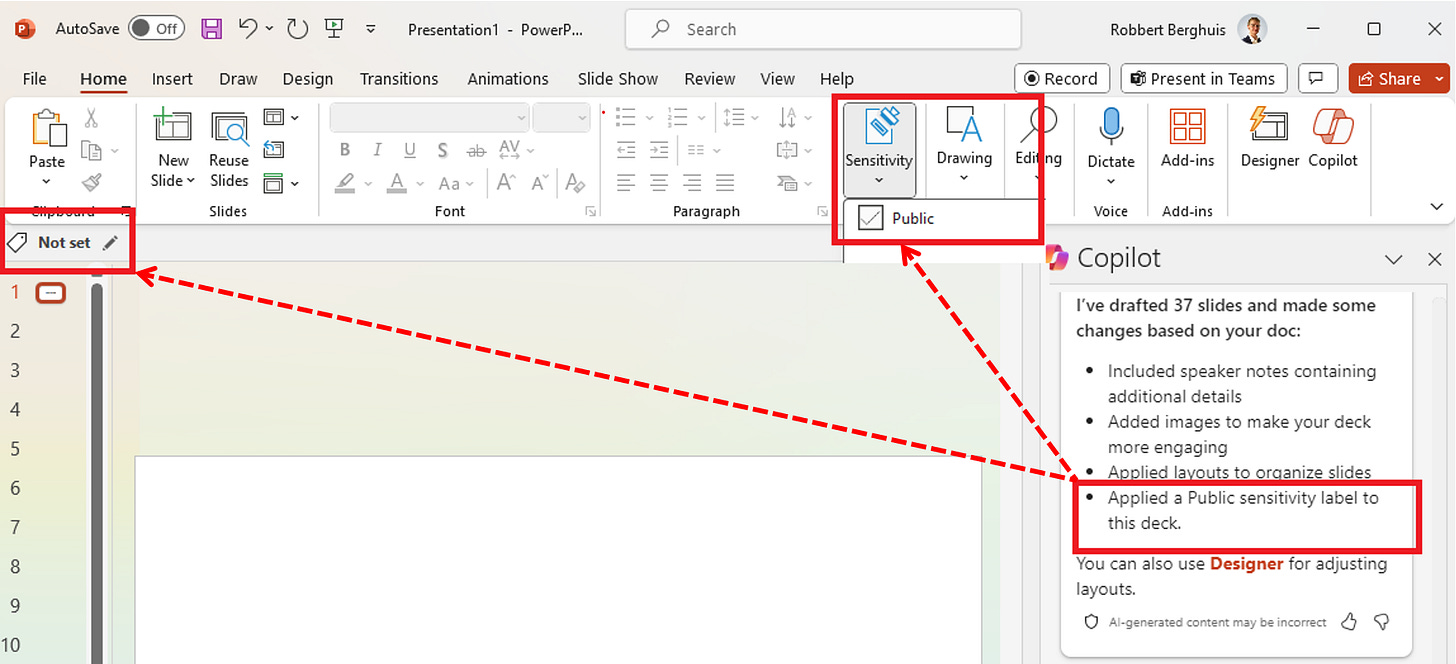Click thumbs up on Copilot response
This screenshot has width=1456, height=664.
1349,622
